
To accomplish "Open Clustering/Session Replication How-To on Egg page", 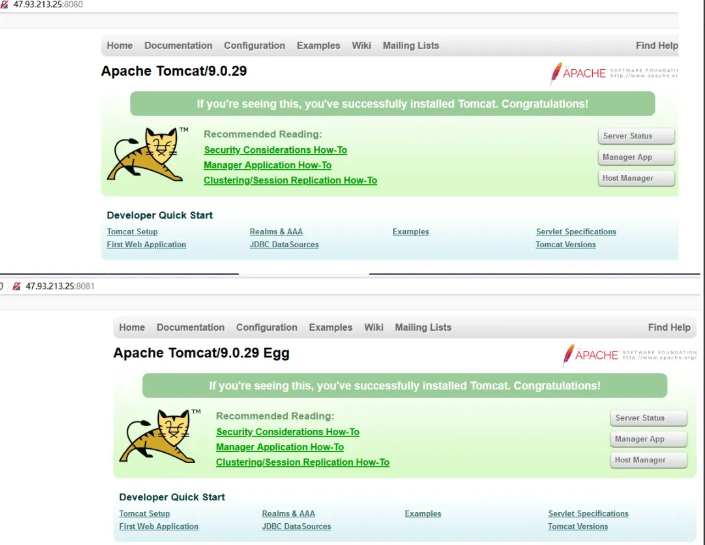I will tap(302, 462).
